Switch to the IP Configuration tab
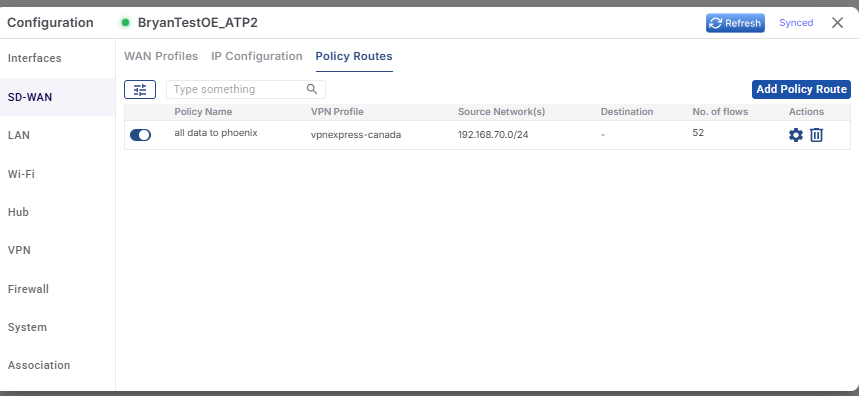Viewport: 859px width, 396px height. click(x=257, y=56)
